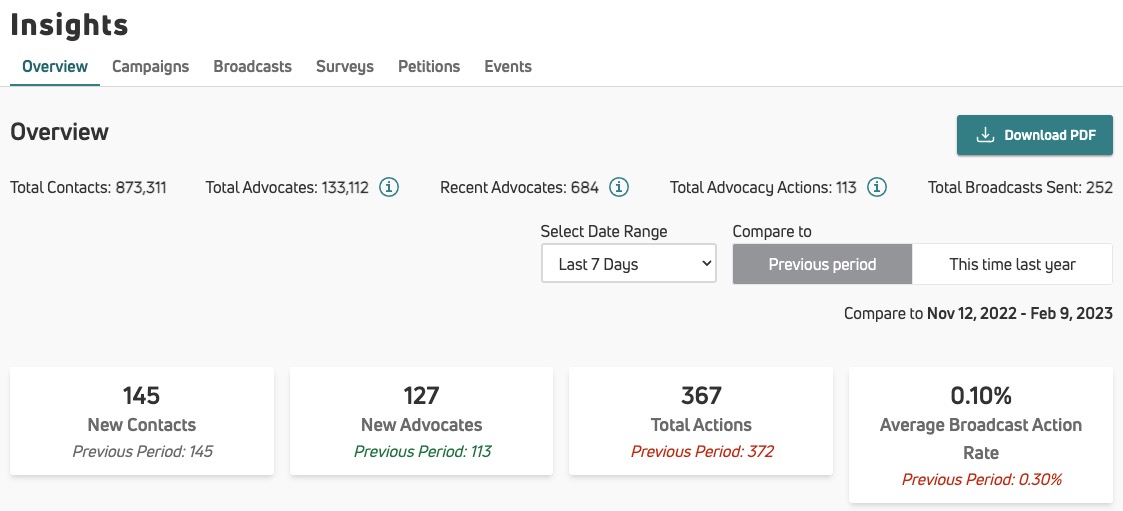Open the Surveys tab
This screenshot has height=511, width=1123.
pos(345,67)
